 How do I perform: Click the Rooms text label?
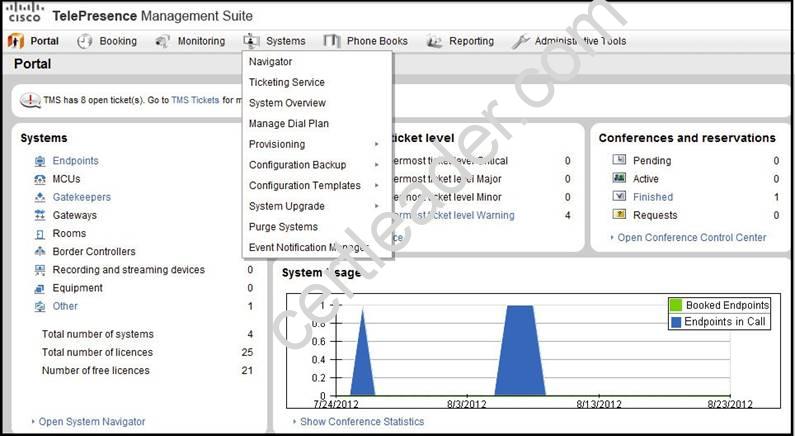(69, 234)
